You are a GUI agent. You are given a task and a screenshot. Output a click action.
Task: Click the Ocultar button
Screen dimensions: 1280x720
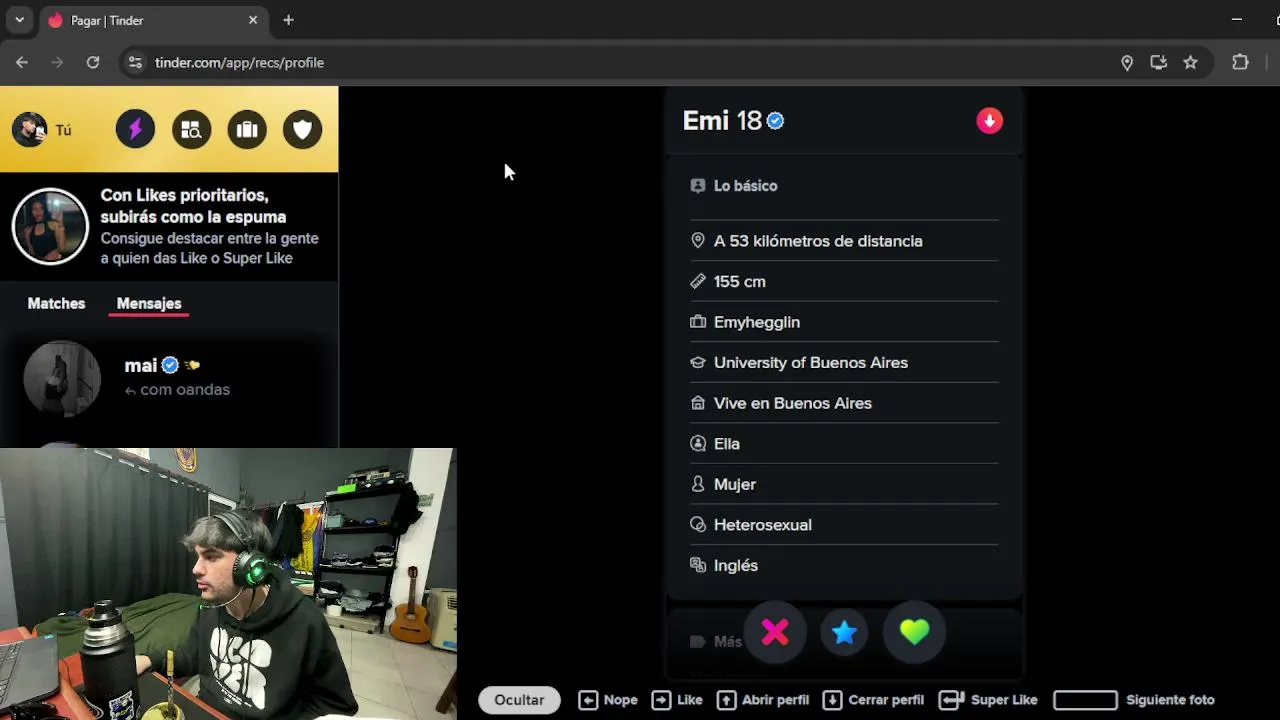point(519,700)
